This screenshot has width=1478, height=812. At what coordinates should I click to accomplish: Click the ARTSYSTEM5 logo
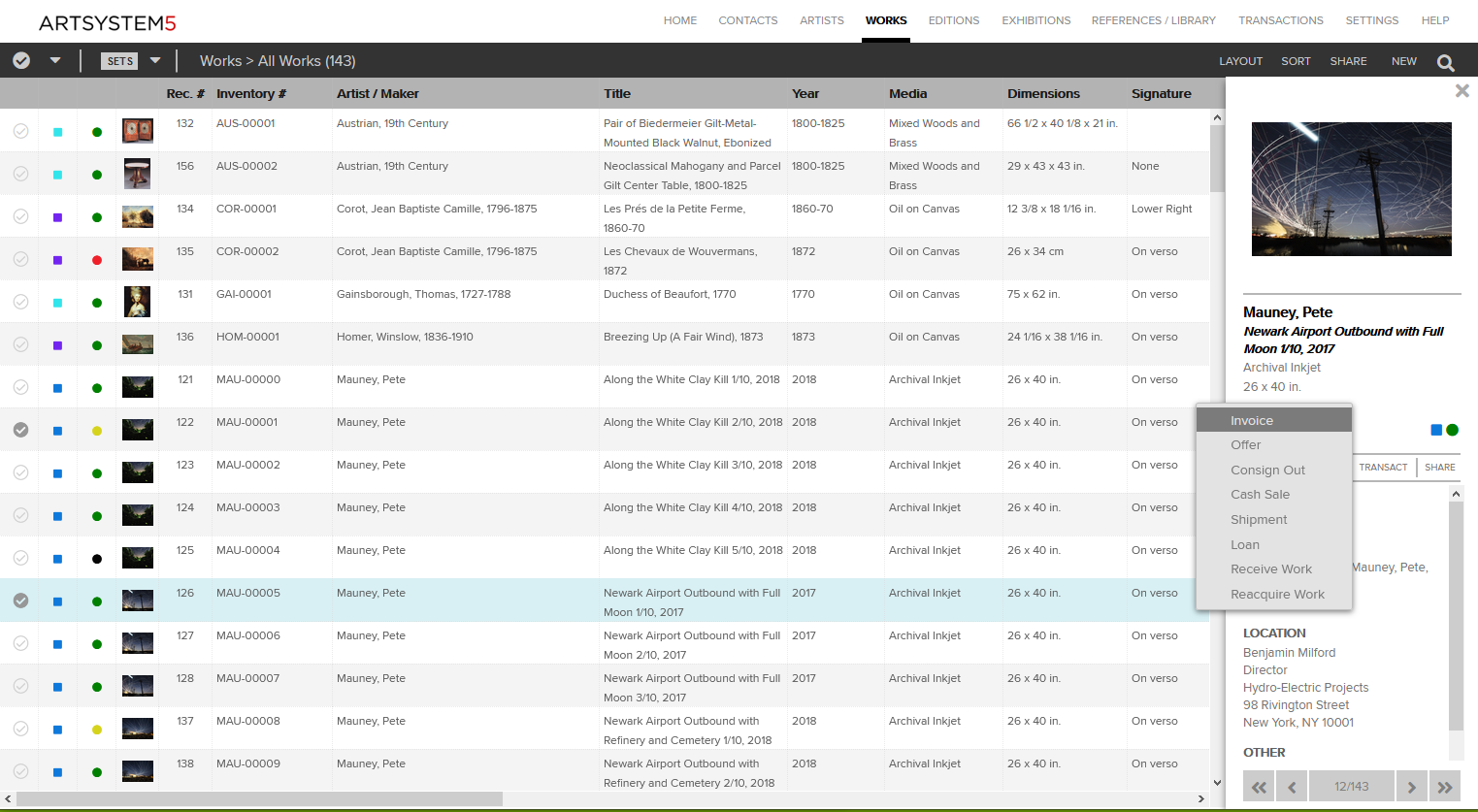108,22
